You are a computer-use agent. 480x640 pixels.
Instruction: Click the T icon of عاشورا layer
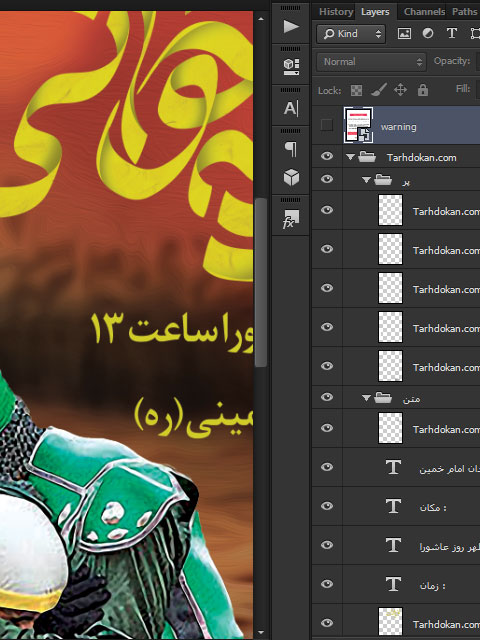[393, 545]
